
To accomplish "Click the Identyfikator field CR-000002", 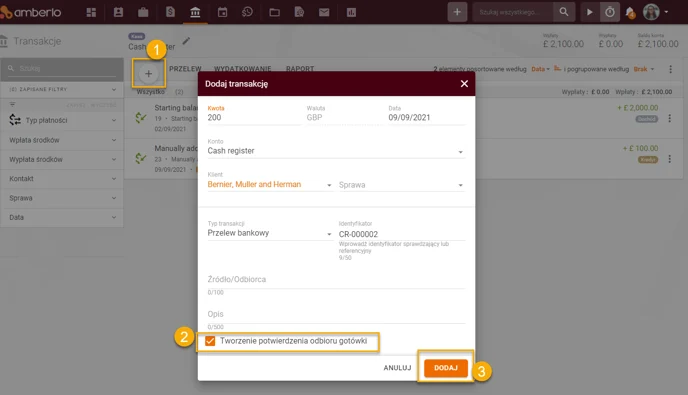I will click(401, 234).
